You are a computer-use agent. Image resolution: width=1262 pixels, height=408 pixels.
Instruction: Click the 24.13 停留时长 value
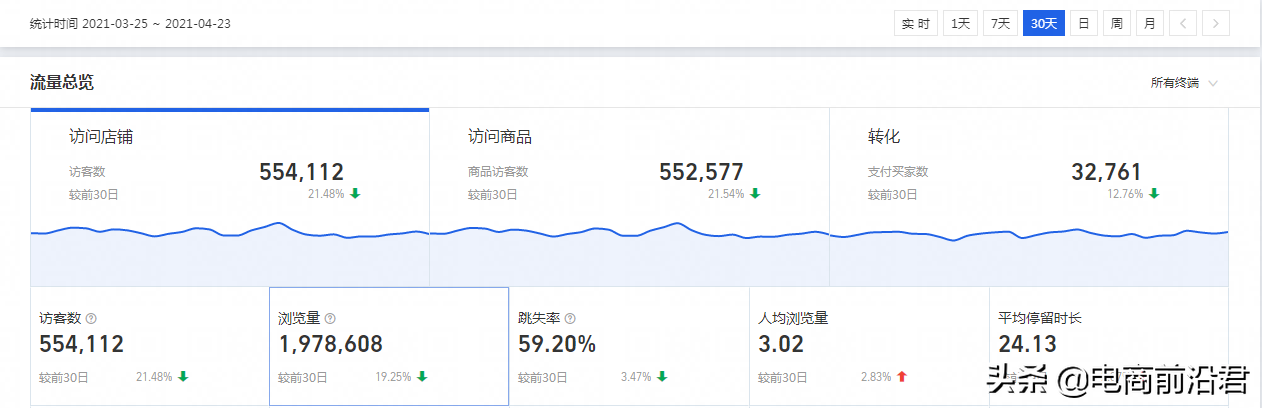[x=1025, y=345]
